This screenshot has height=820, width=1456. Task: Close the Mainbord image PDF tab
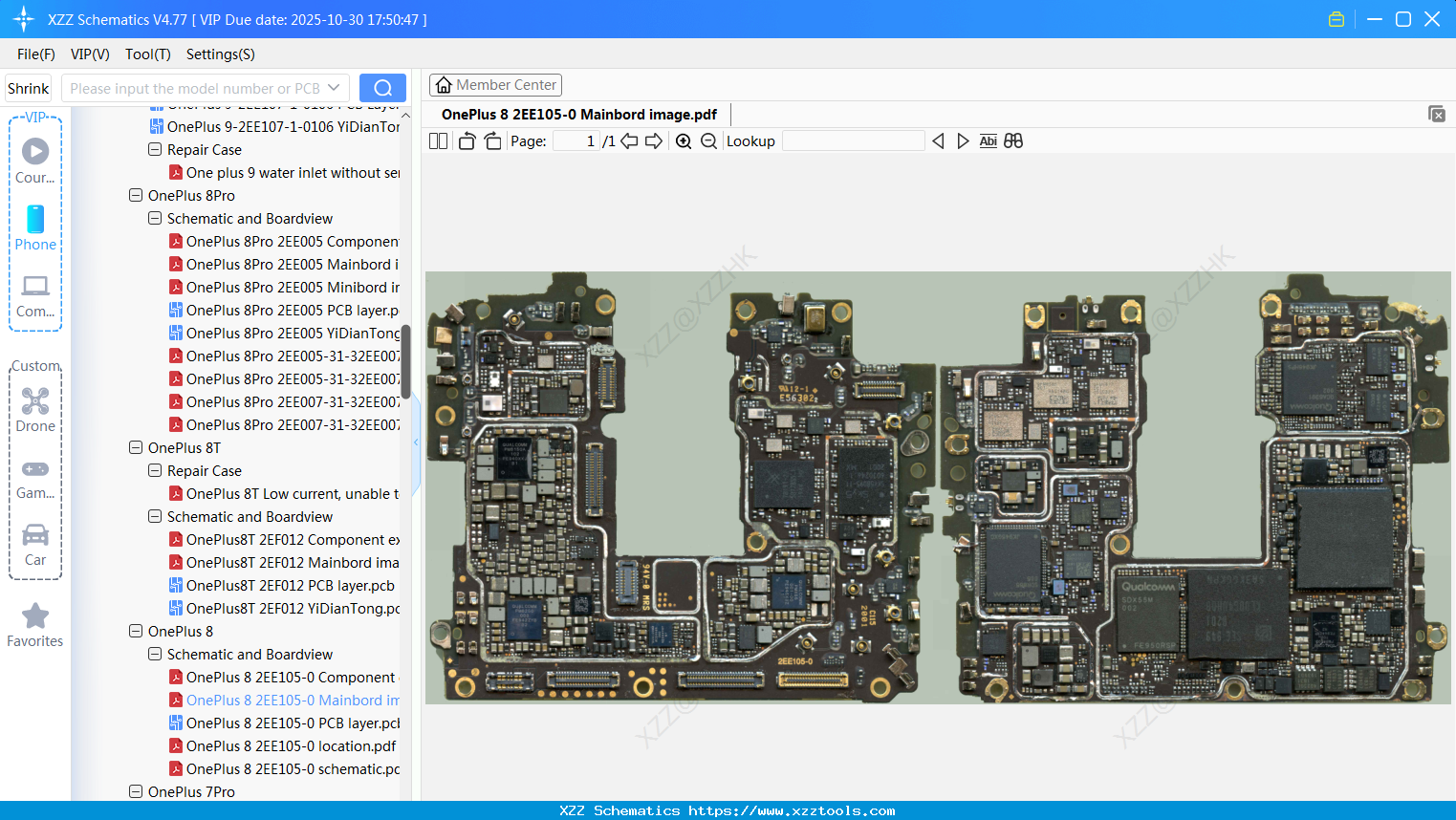[x=1437, y=114]
